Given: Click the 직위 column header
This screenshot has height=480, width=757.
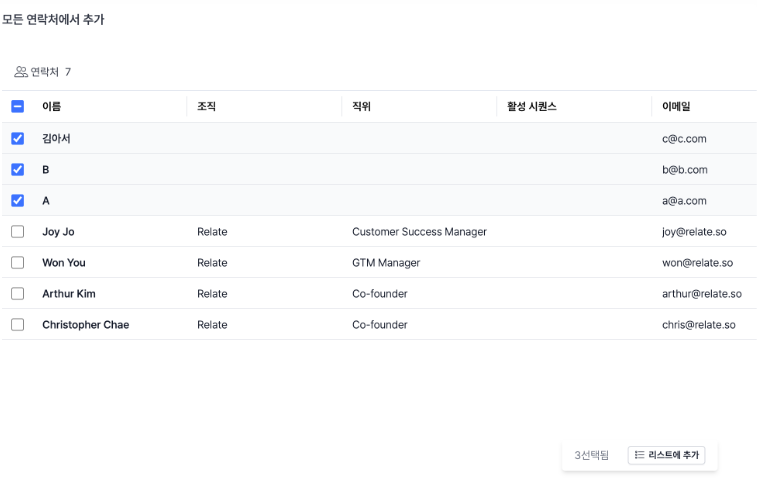Looking at the screenshot, I should tap(361, 106).
